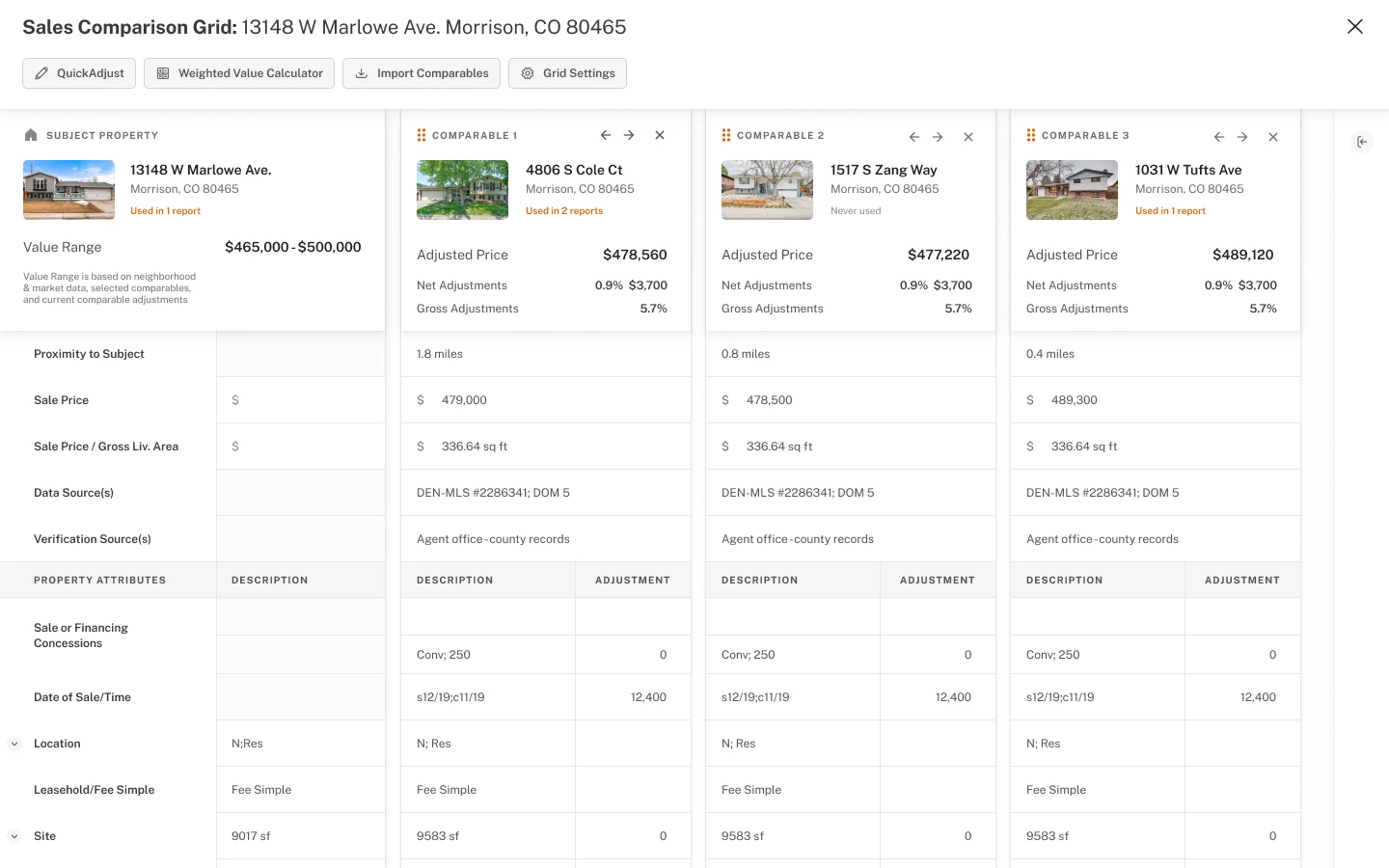Viewport: 1389px width, 868px height.
Task: Click 'Used in 1 report' under 1031 W Tufts
Action: [x=1170, y=211]
